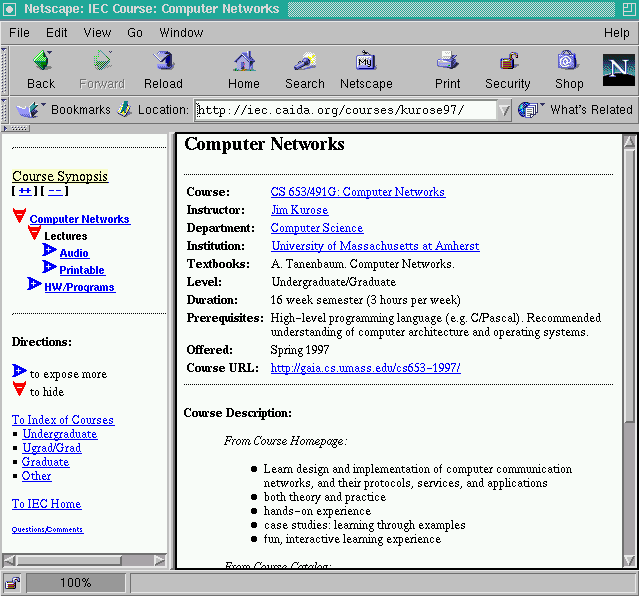Collapse the location toolbar grip handle
This screenshot has width=639, height=596.
(4, 110)
